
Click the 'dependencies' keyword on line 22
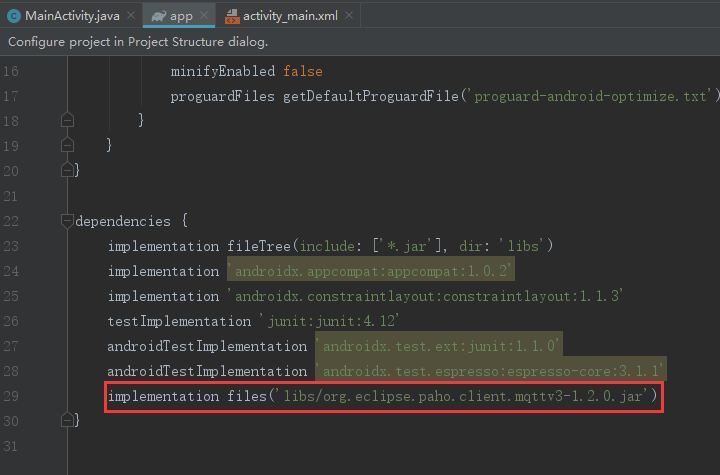pos(123,221)
